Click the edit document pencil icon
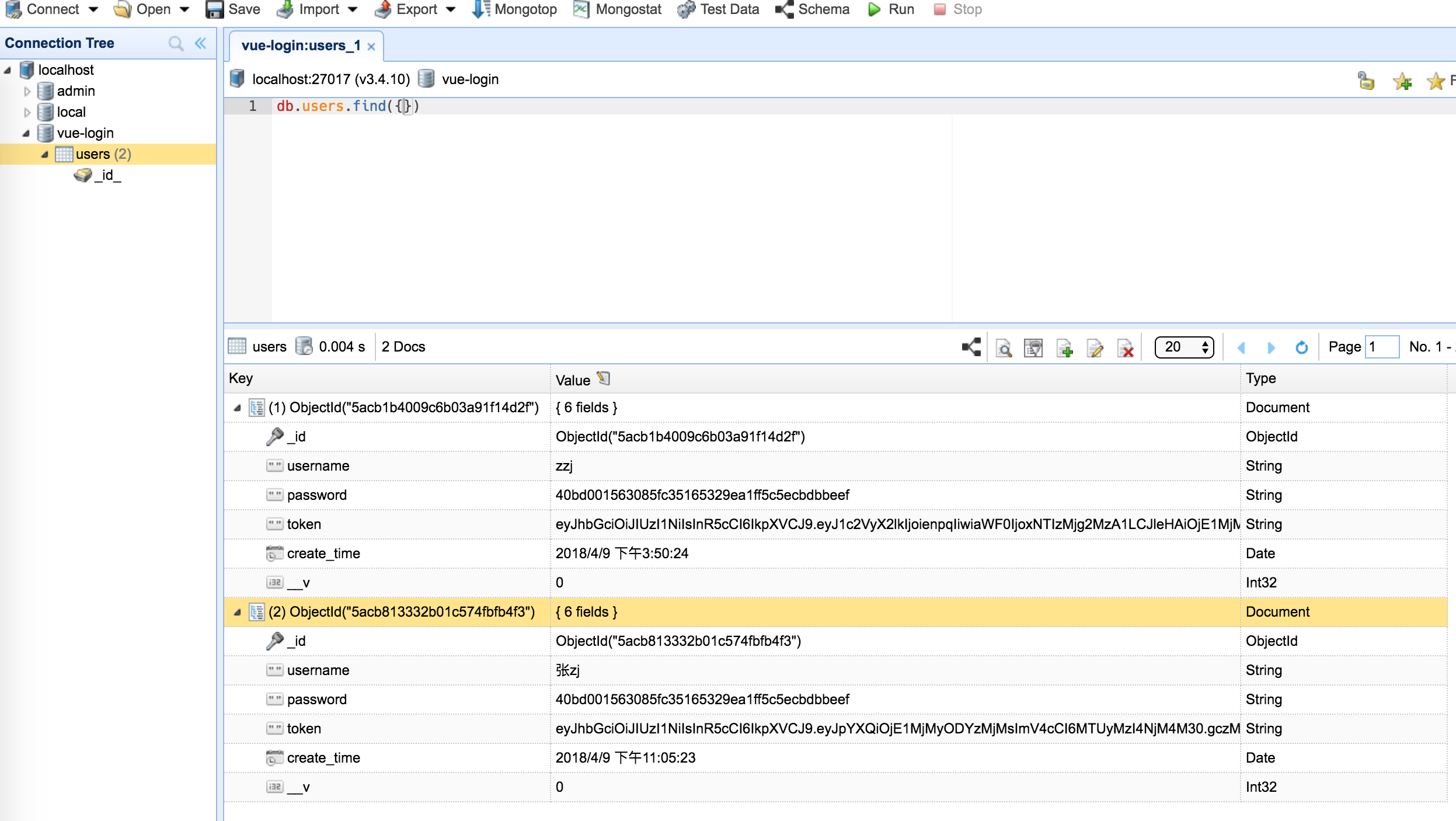1456x821 pixels. pos(1095,348)
